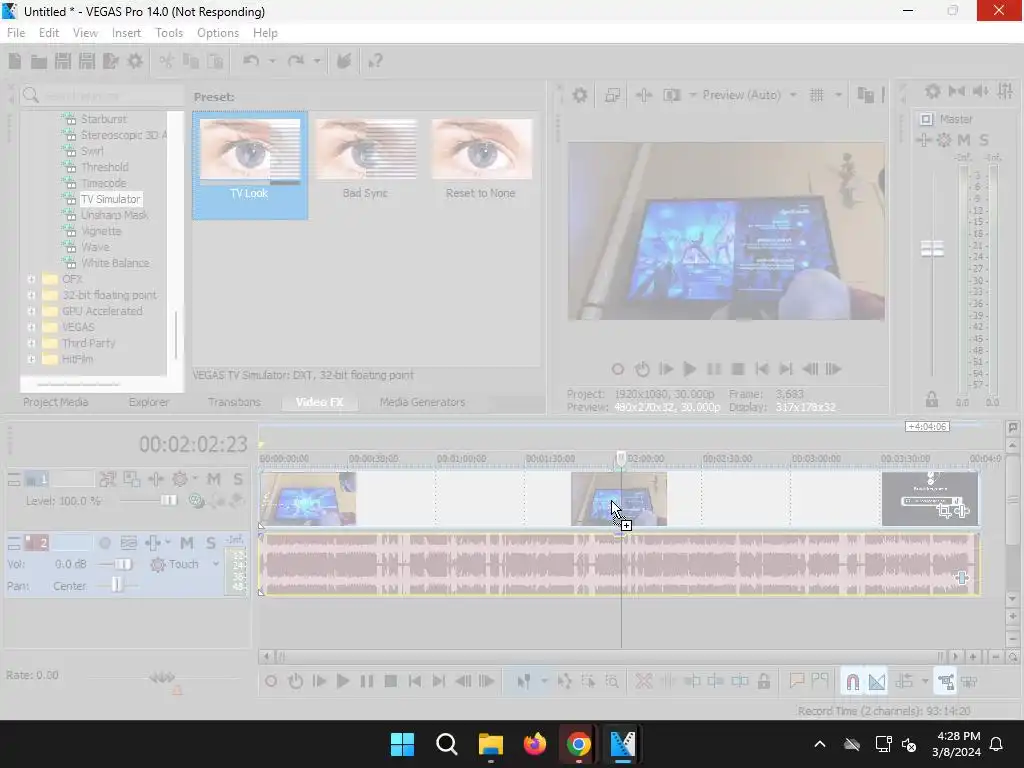Expand the HitFilm folder
1024x768 pixels.
click(31, 359)
